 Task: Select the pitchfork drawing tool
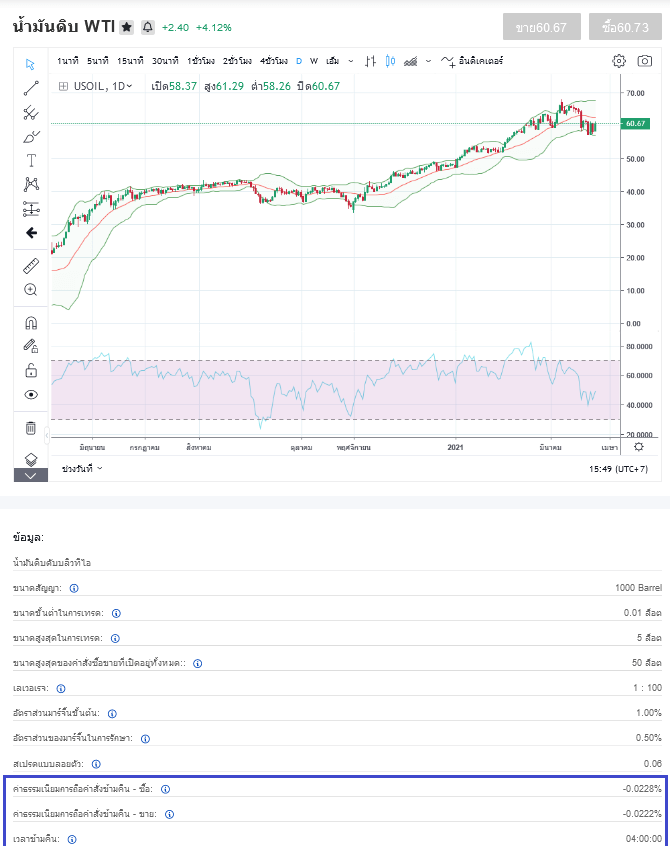pos(31,112)
